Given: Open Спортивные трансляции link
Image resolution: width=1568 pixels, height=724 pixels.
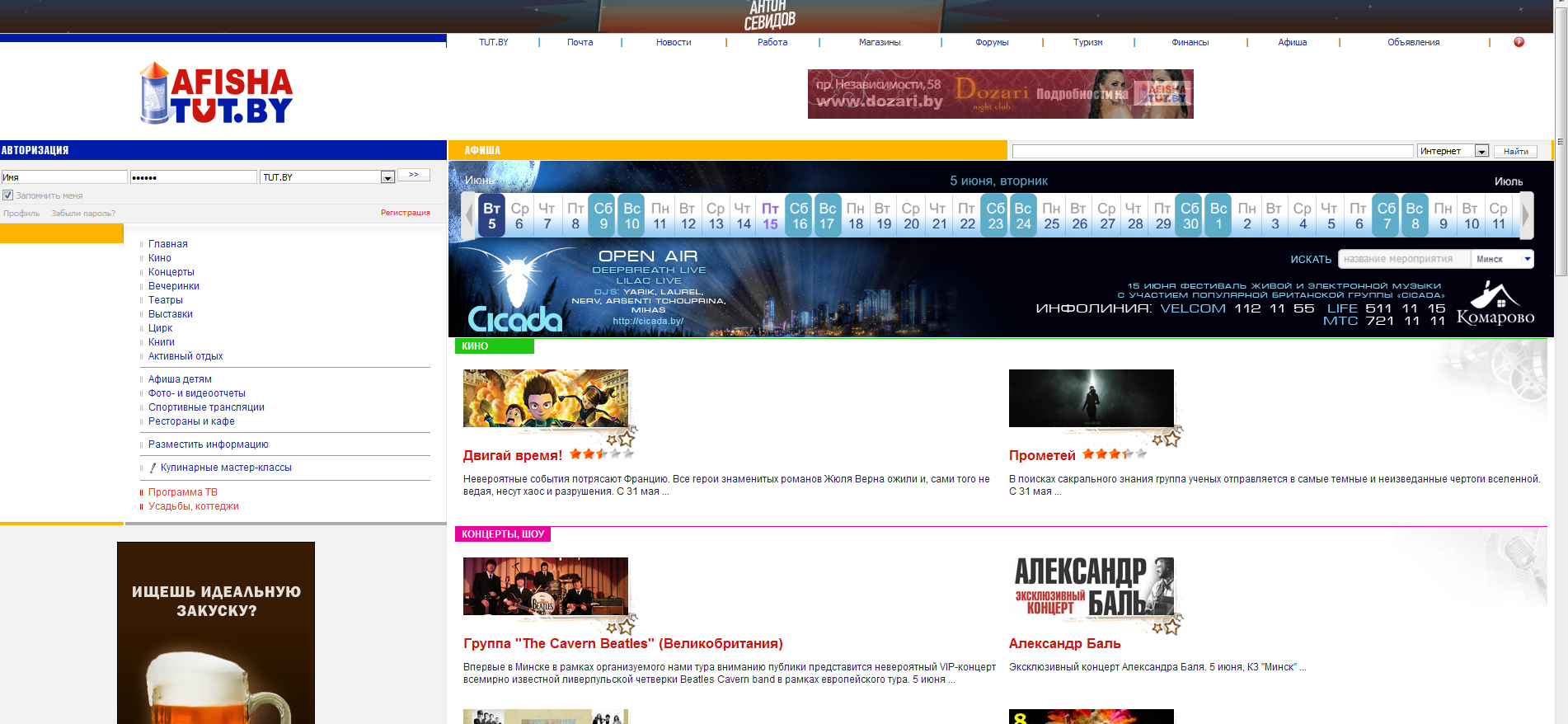Looking at the screenshot, I should (206, 407).
